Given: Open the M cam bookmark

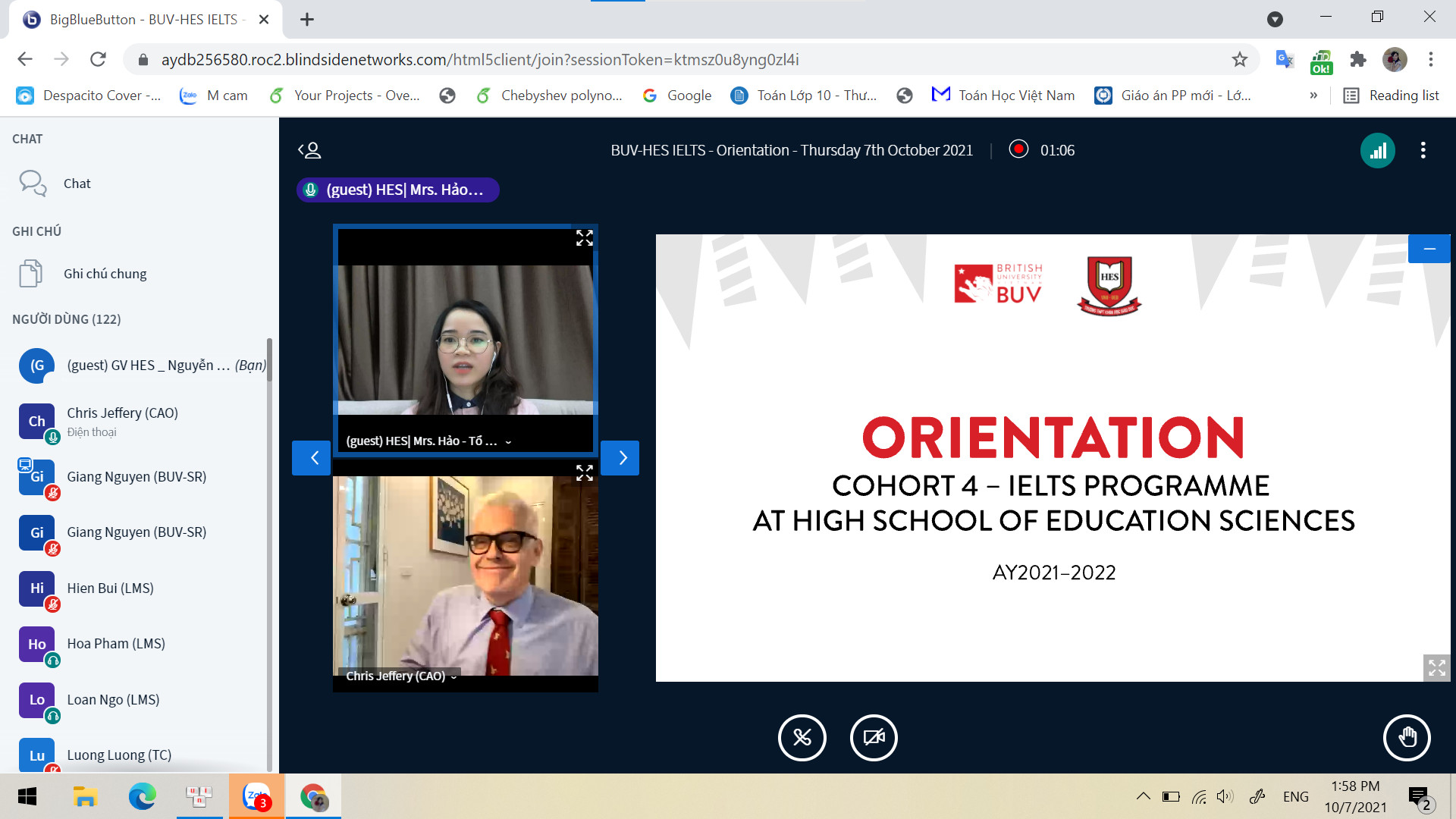Looking at the screenshot, I should [x=214, y=96].
